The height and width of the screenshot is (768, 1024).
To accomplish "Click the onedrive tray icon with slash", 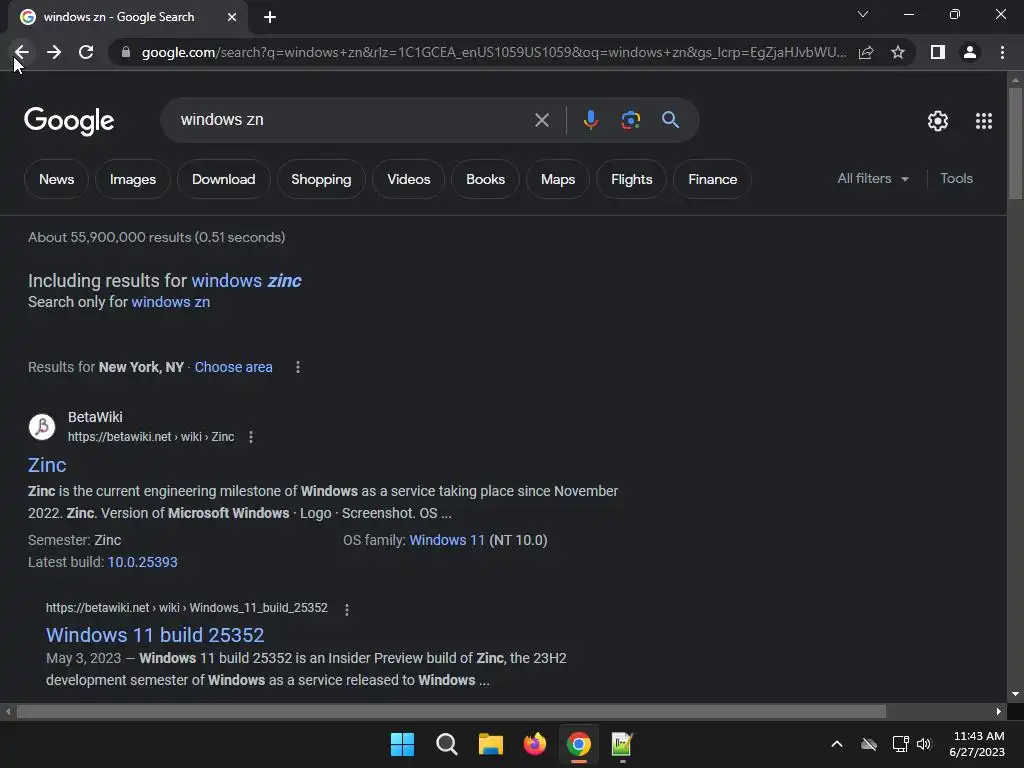I will (869, 744).
